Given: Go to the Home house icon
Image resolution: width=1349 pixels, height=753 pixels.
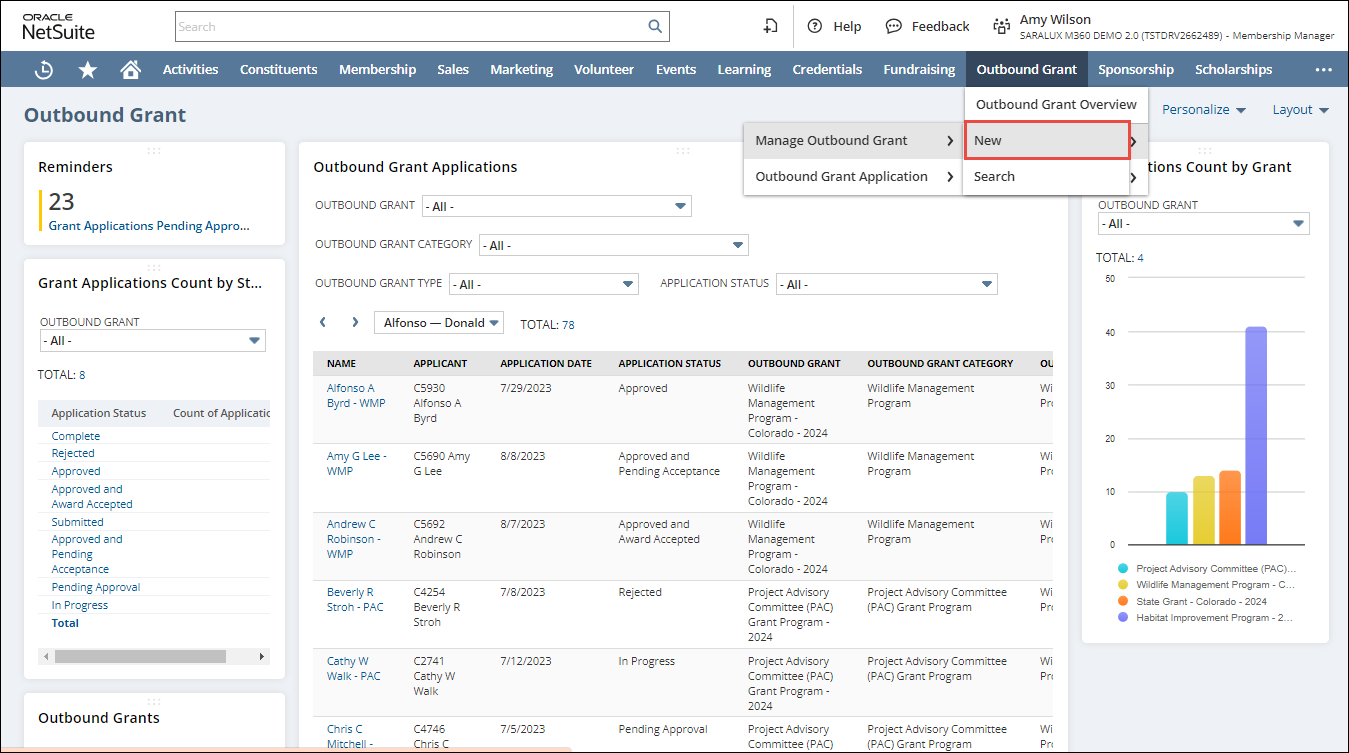Looking at the screenshot, I should coord(130,70).
